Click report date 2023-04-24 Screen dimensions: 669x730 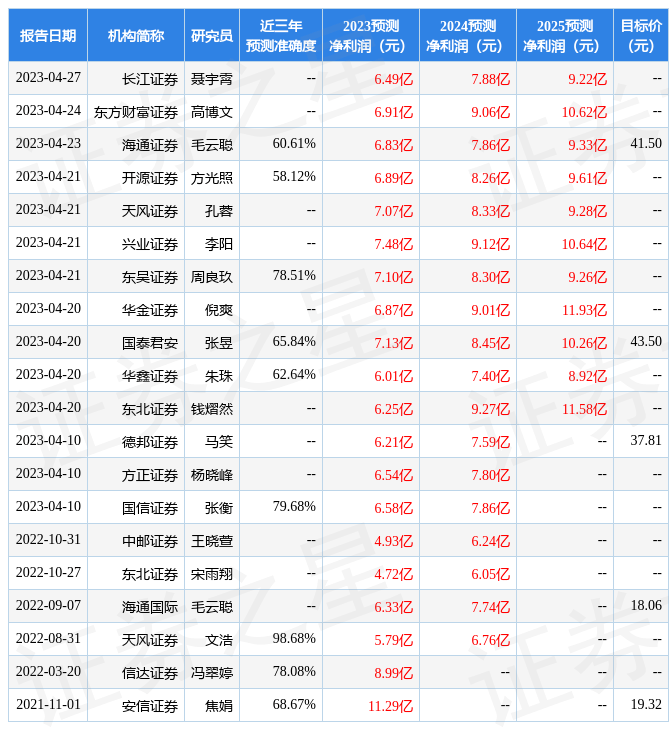point(48,110)
